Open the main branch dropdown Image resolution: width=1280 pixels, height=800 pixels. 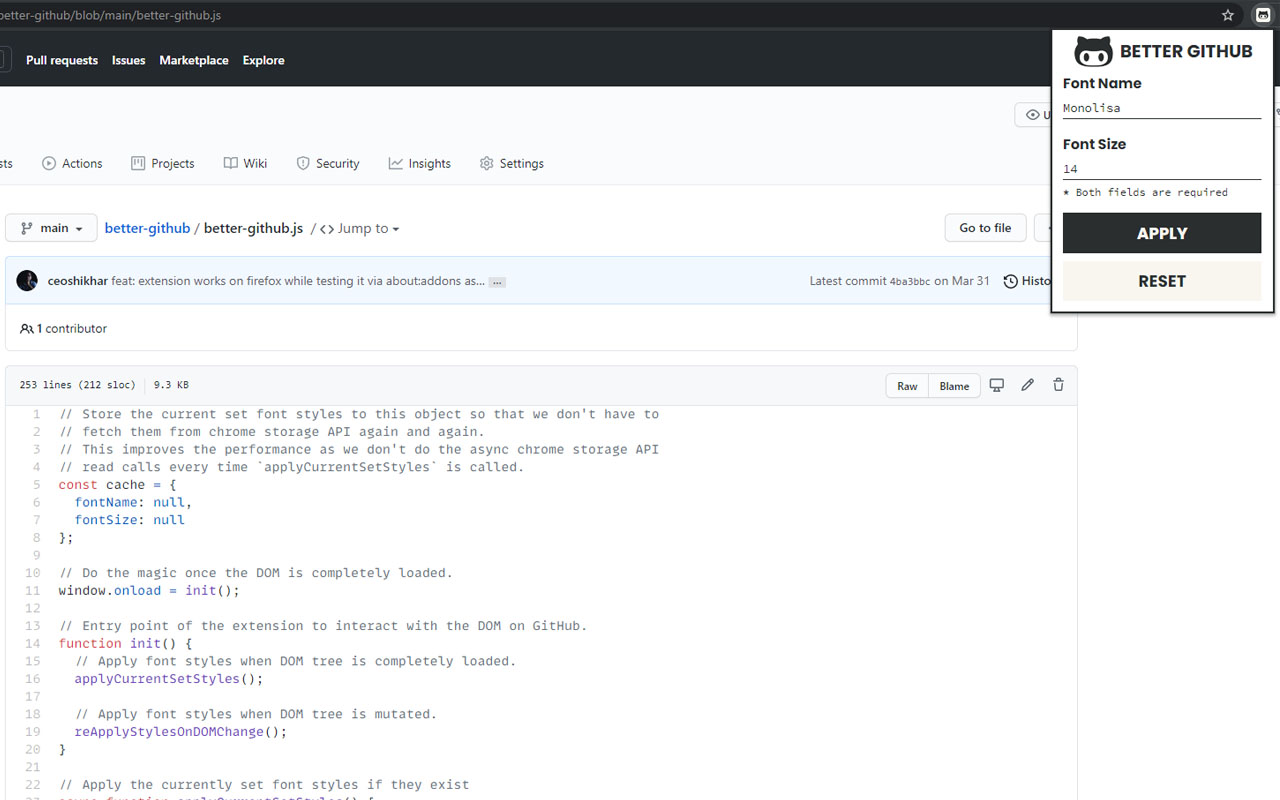50,228
